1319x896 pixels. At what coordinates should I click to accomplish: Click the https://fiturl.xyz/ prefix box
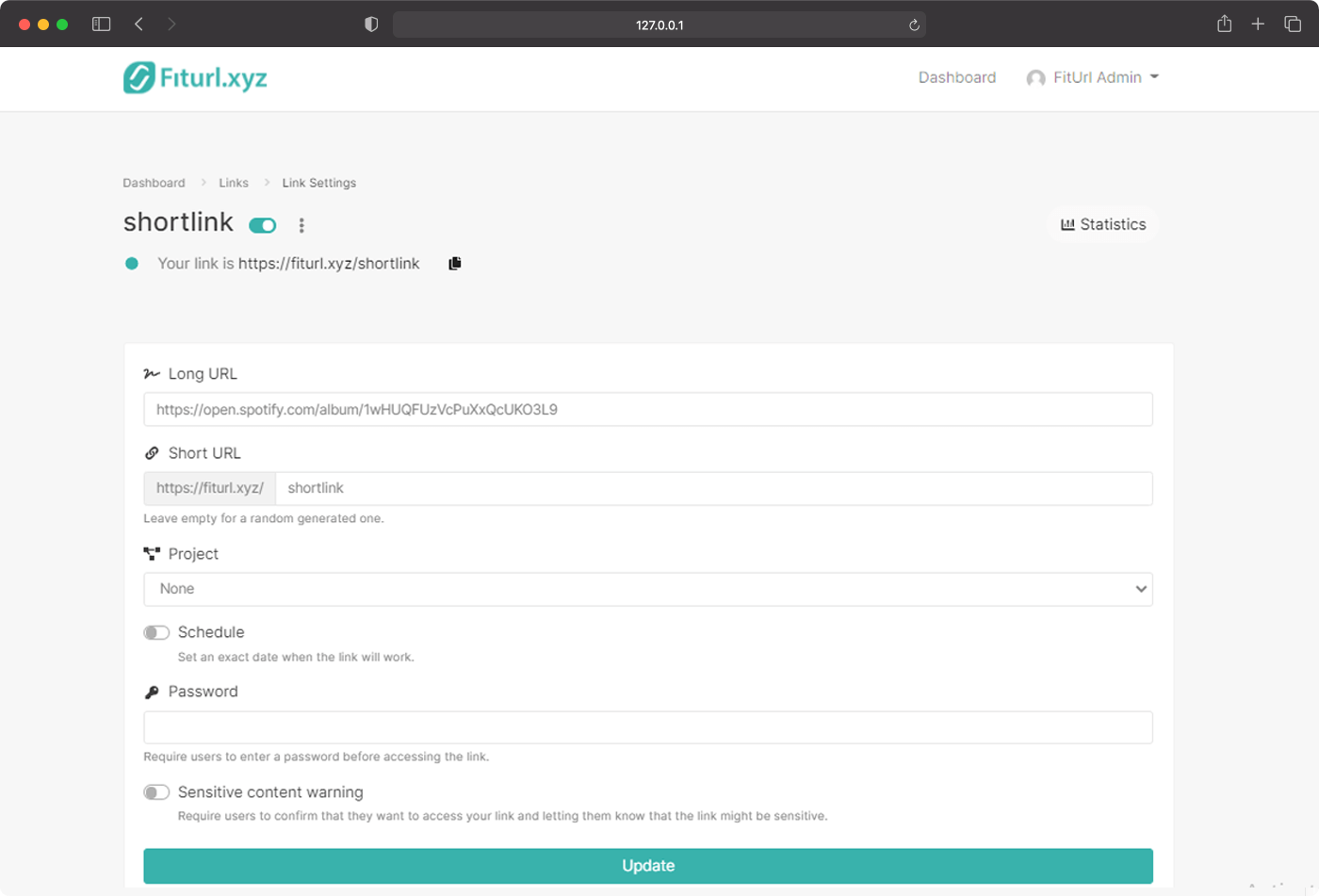tap(210, 488)
